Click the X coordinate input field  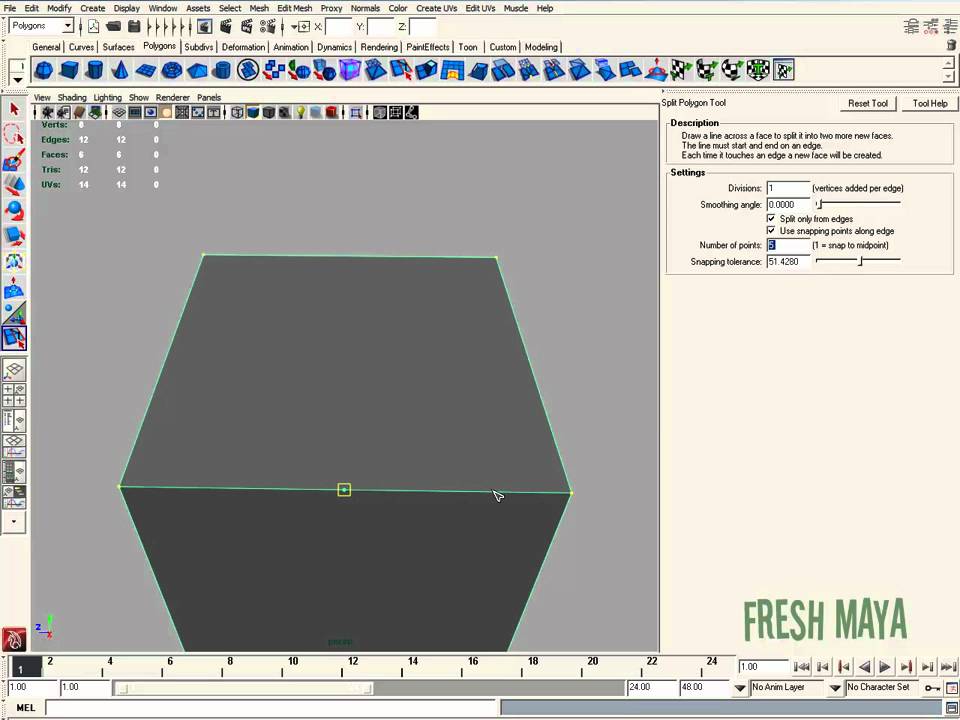(338, 26)
